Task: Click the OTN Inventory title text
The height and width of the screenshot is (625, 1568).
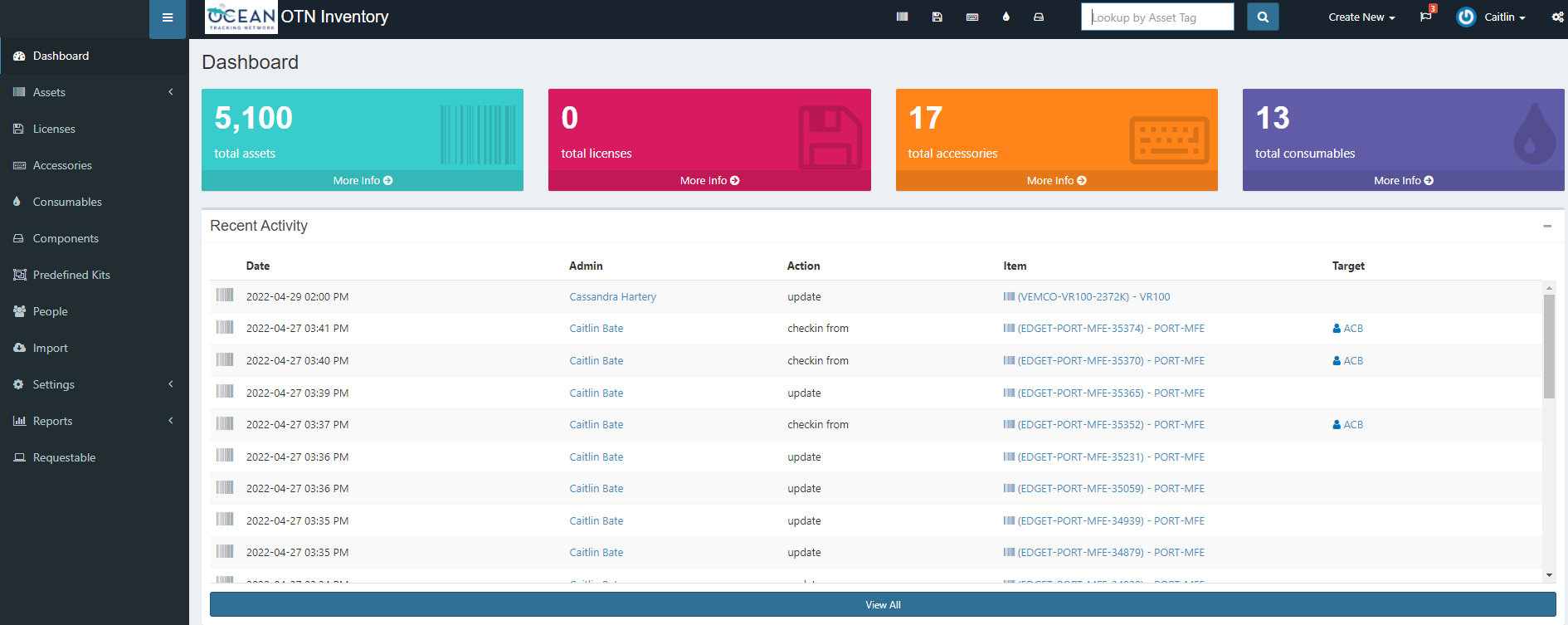Action: pos(334,17)
